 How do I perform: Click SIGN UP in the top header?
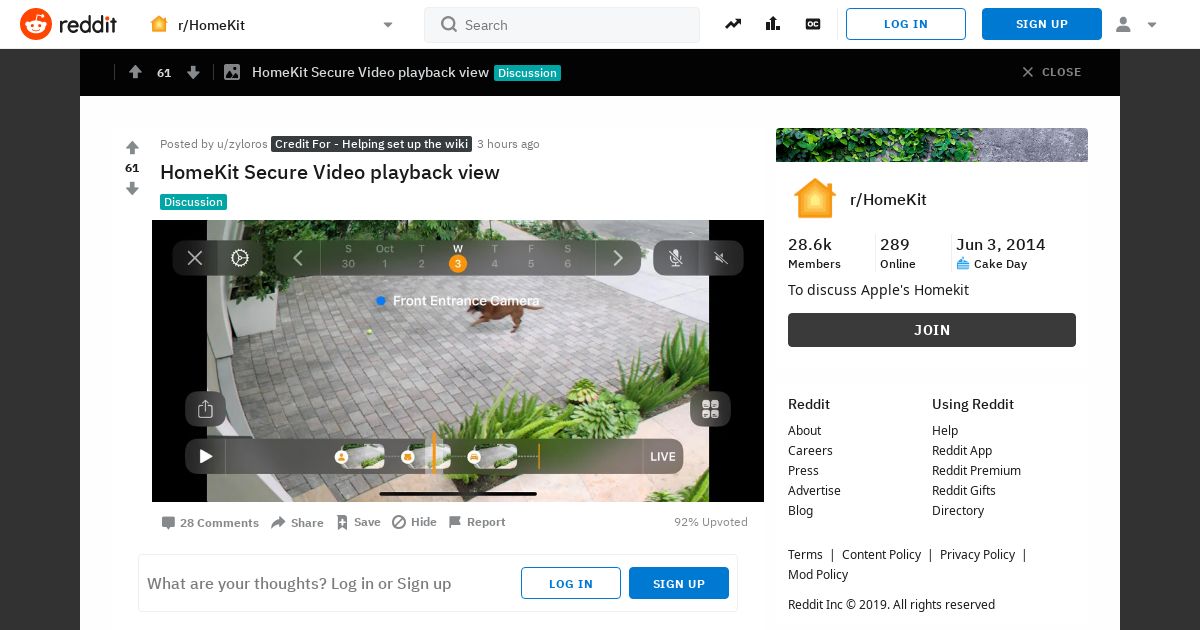point(1042,24)
